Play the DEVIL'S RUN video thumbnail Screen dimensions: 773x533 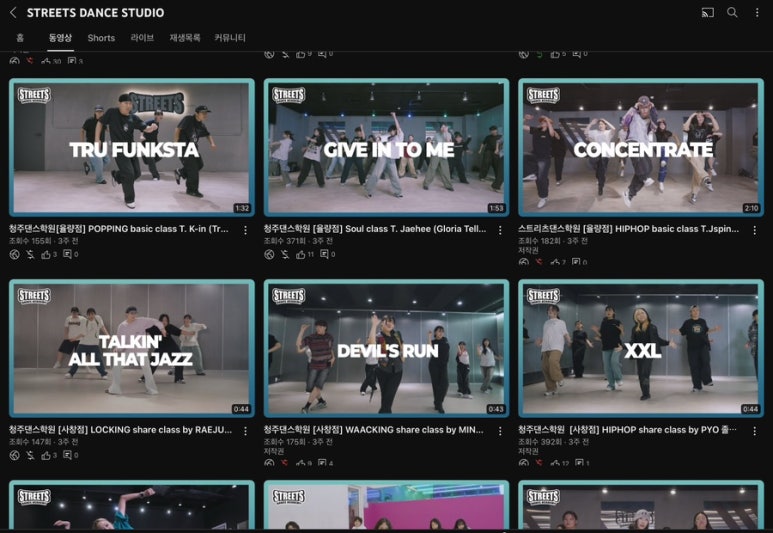pos(386,348)
